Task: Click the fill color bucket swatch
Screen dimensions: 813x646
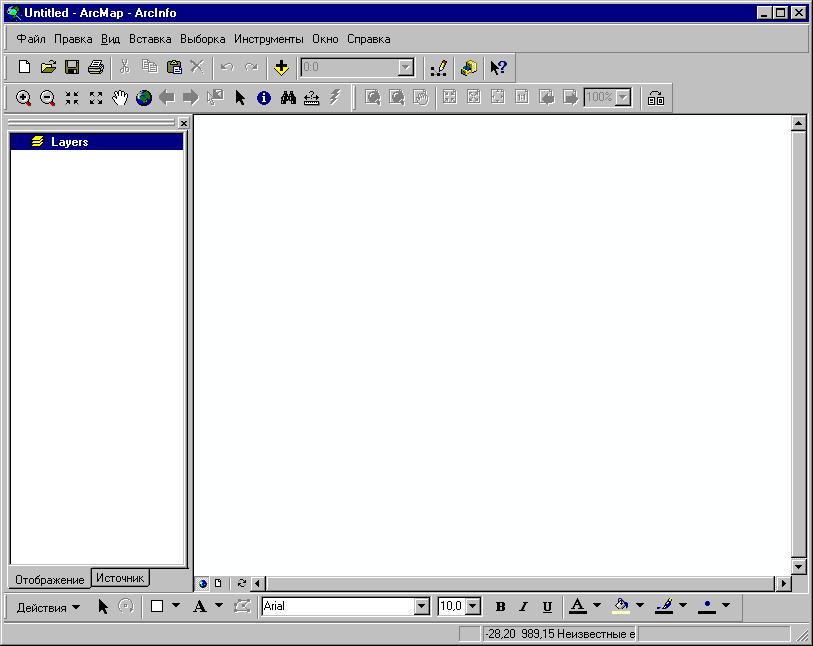Action: pos(621,606)
